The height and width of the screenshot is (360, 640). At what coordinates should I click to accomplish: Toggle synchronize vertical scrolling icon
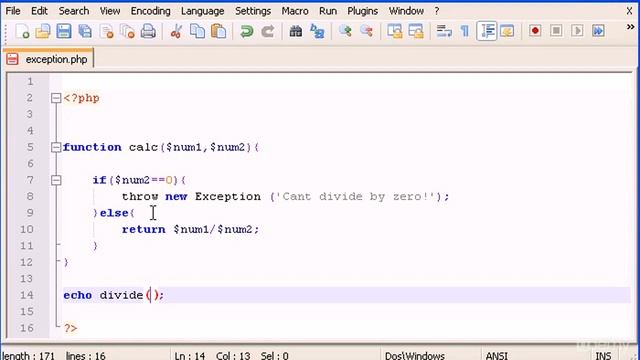pos(395,31)
